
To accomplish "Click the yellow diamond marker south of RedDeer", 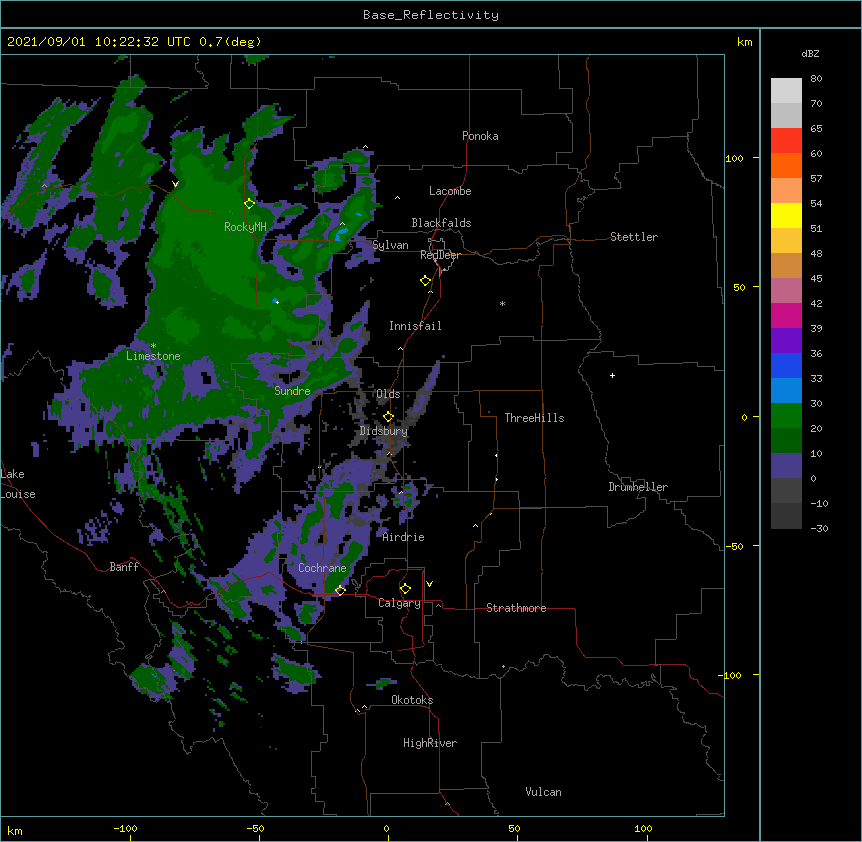I will pos(426,280).
